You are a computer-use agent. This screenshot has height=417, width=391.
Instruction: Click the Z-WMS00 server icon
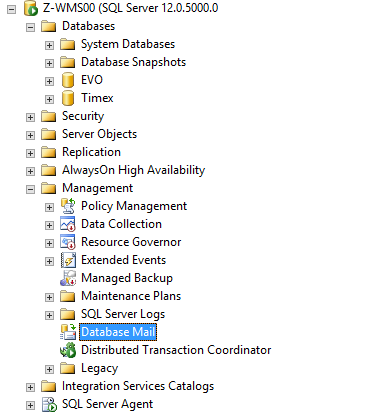tap(31, 8)
